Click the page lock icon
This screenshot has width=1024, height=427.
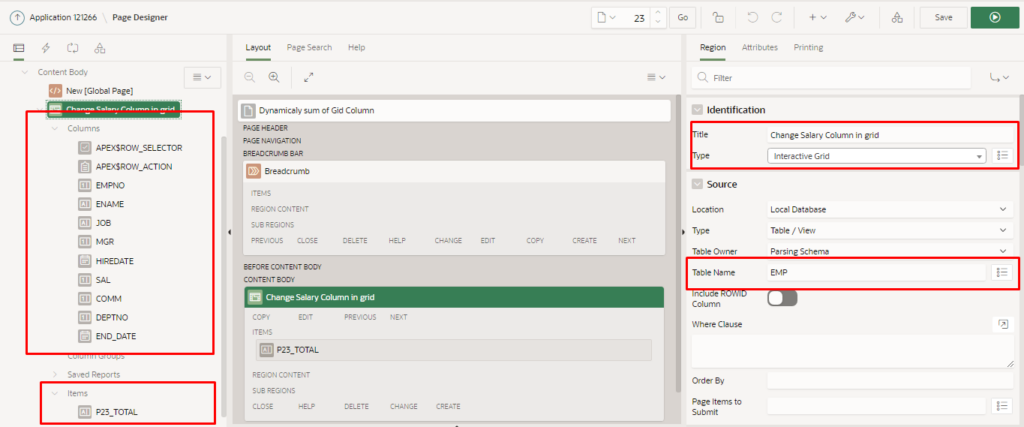pos(718,17)
